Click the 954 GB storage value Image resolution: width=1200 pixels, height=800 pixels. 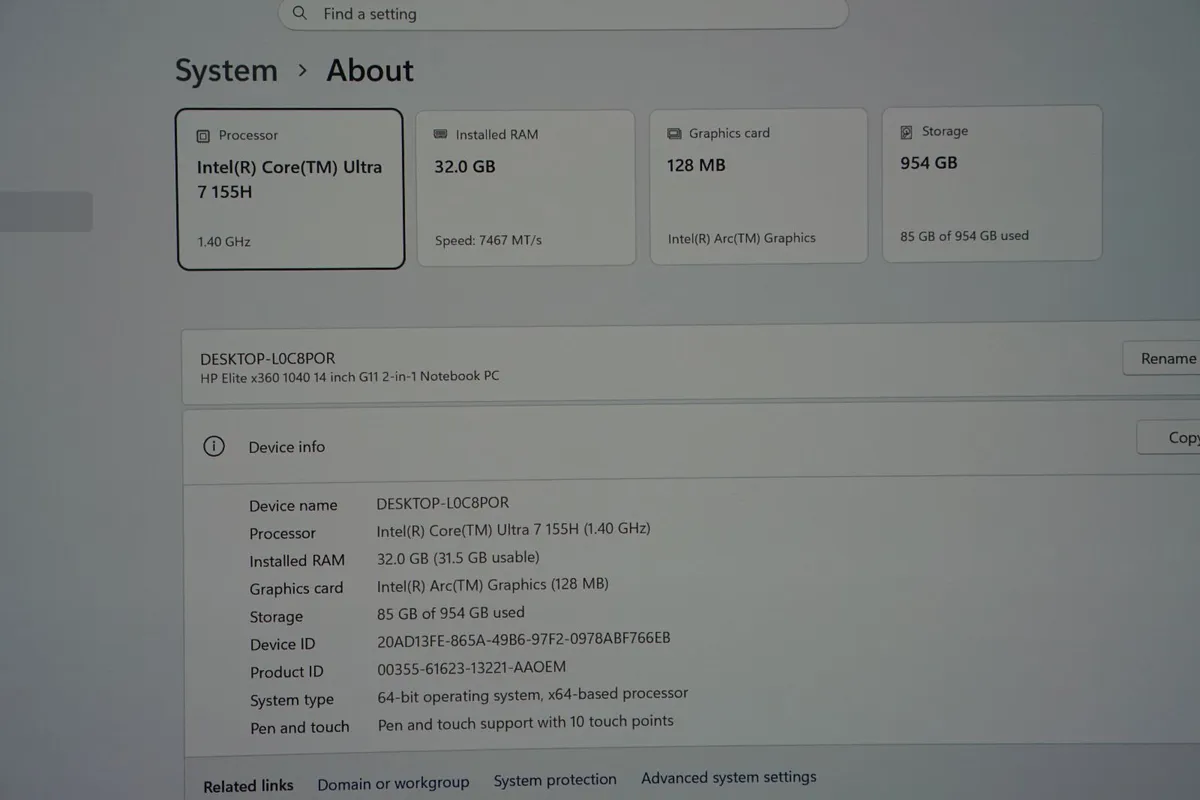[x=929, y=163]
